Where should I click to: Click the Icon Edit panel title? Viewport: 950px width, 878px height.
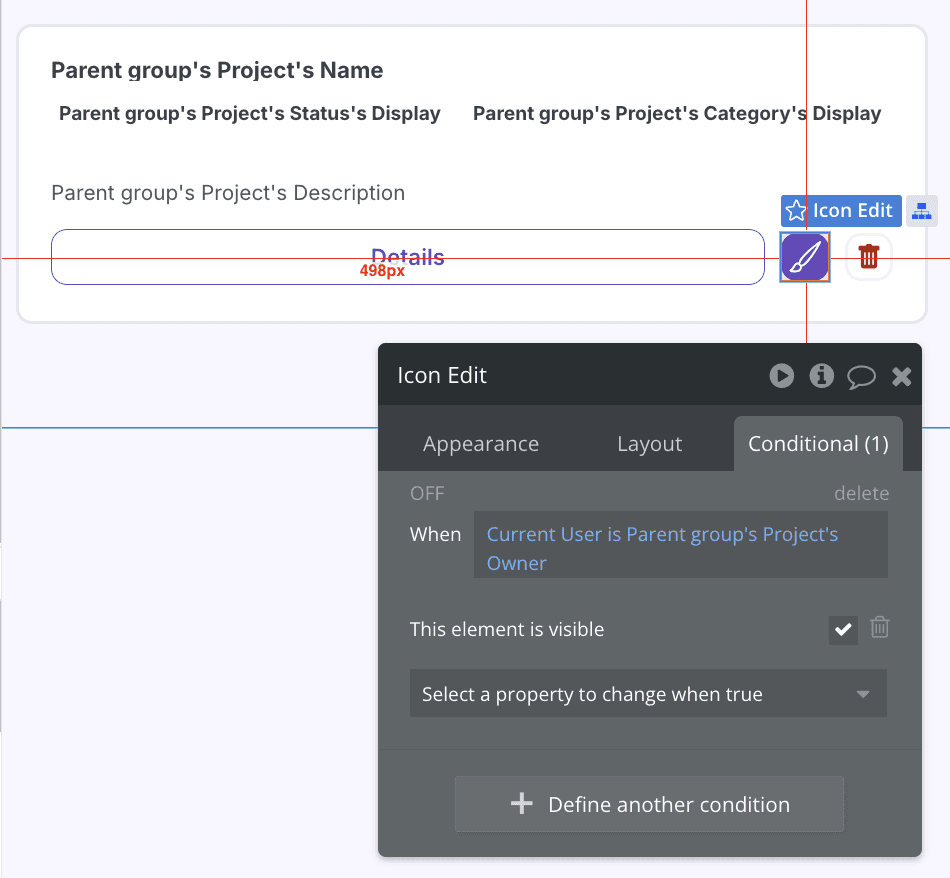(442, 375)
